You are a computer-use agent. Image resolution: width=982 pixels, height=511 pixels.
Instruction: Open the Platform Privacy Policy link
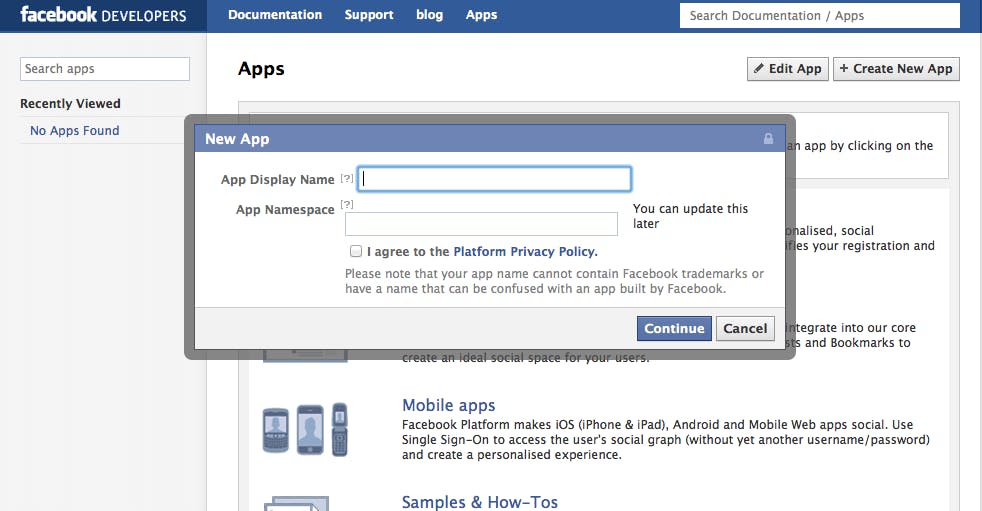coord(525,252)
